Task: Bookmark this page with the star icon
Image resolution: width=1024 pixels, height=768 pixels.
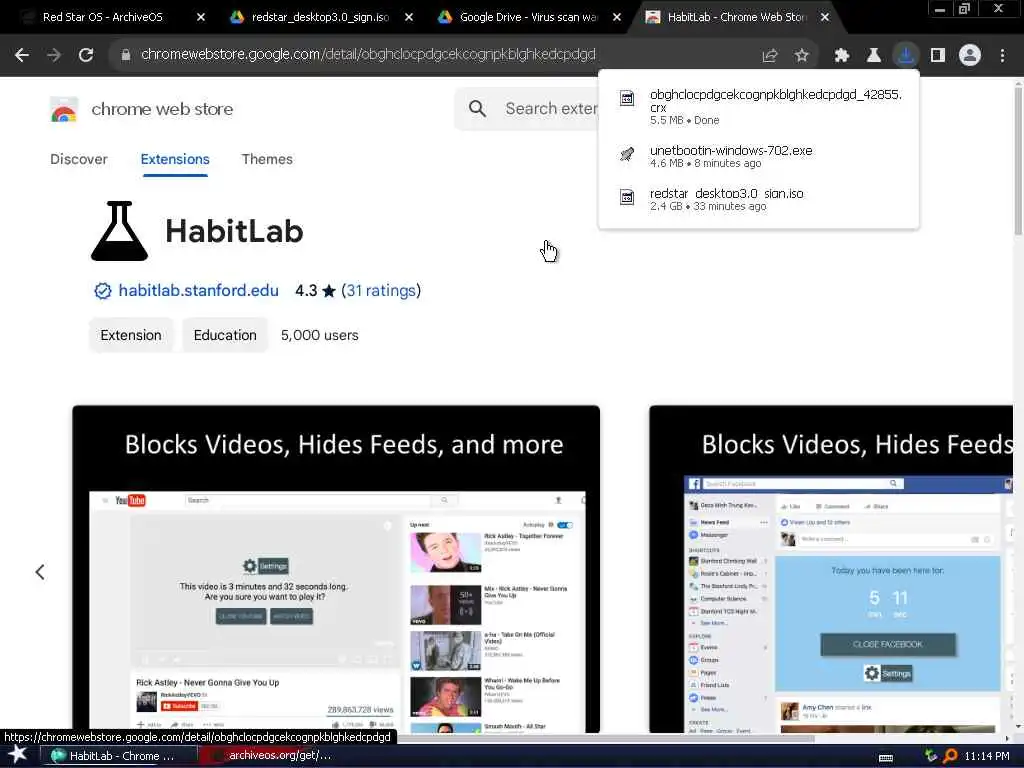Action: click(x=801, y=56)
